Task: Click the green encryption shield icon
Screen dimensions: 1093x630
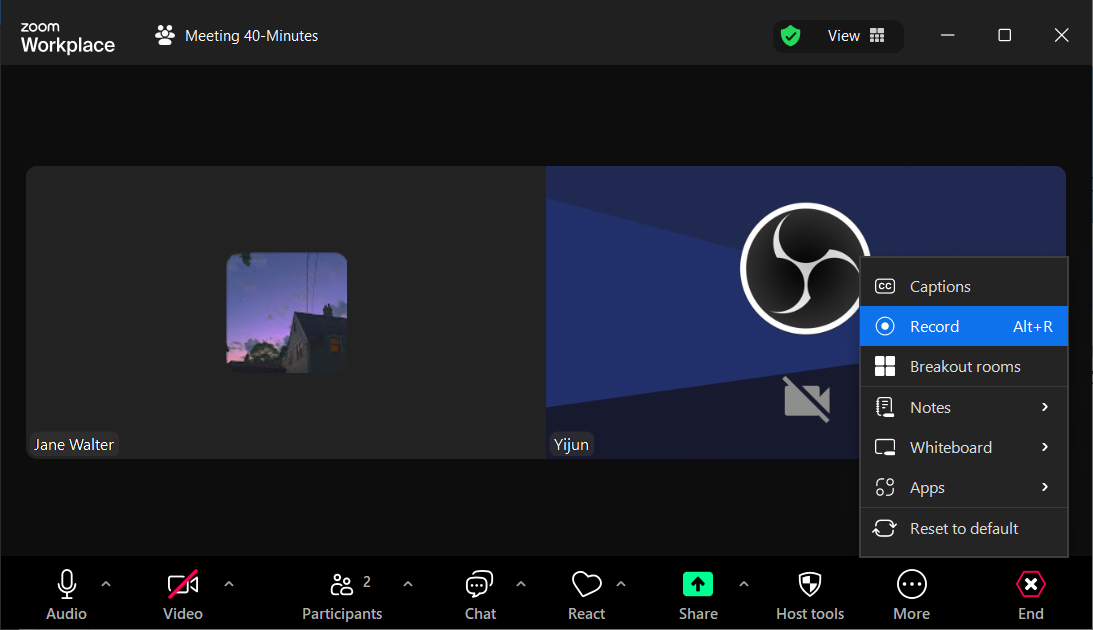Action: click(x=791, y=36)
